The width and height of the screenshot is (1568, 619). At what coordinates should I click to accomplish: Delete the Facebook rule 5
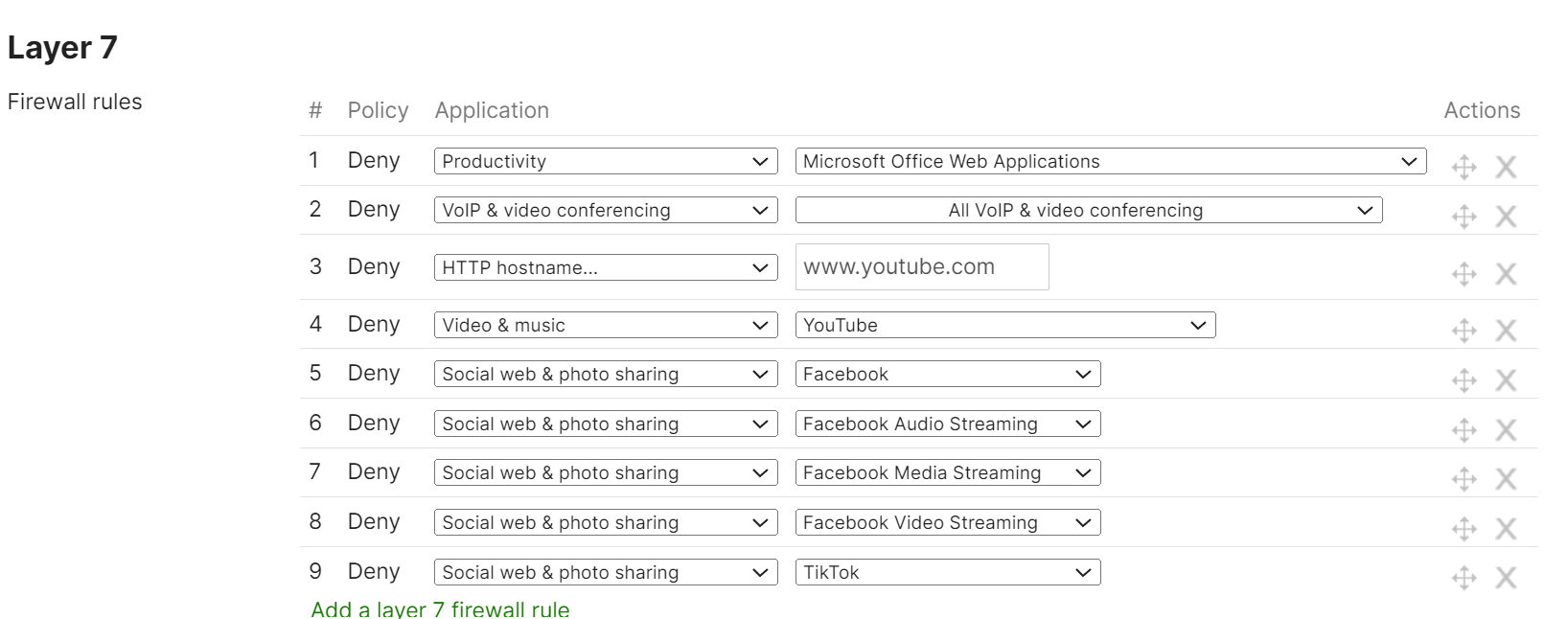tap(1506, 380)
